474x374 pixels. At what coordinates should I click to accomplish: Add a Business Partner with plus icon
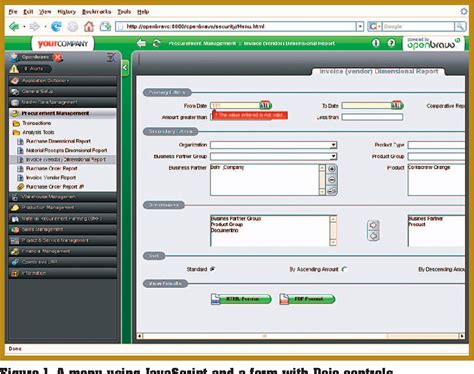pos(332,169)
